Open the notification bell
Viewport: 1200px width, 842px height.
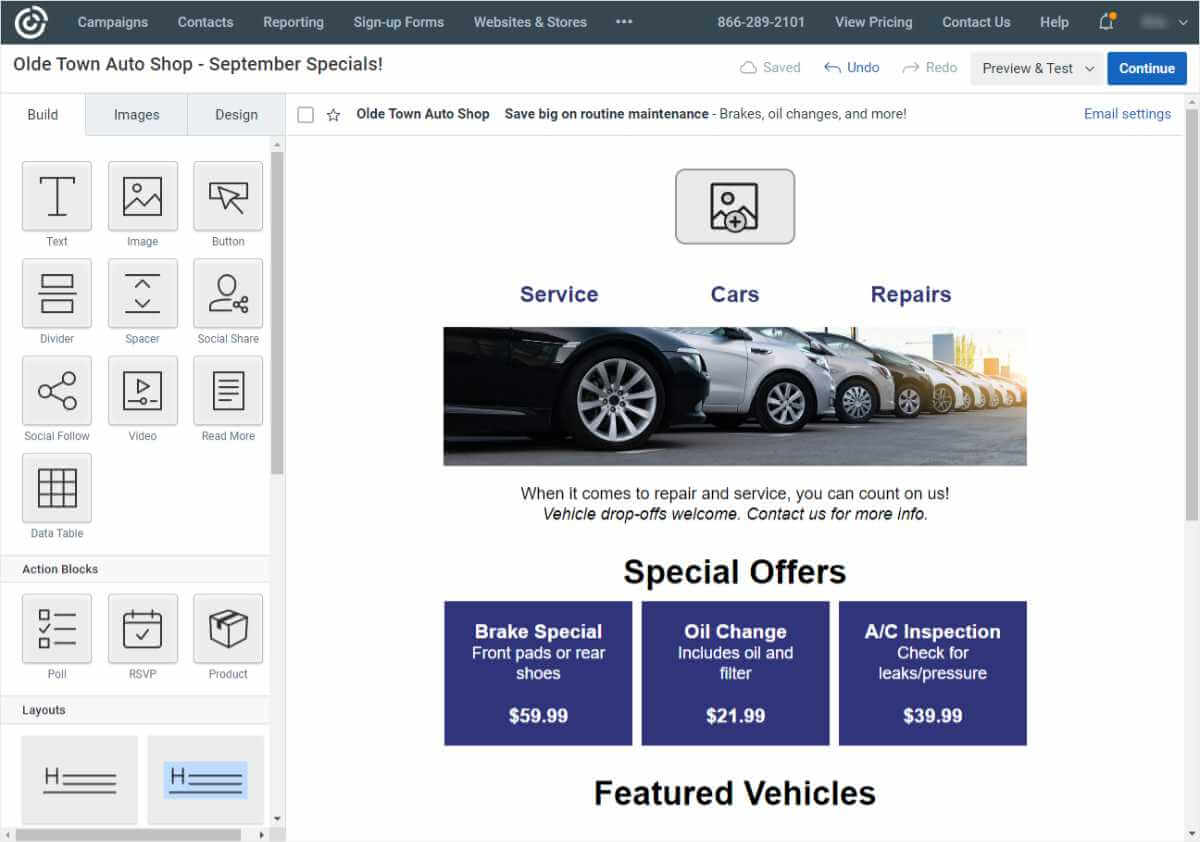pos(1106,21)
